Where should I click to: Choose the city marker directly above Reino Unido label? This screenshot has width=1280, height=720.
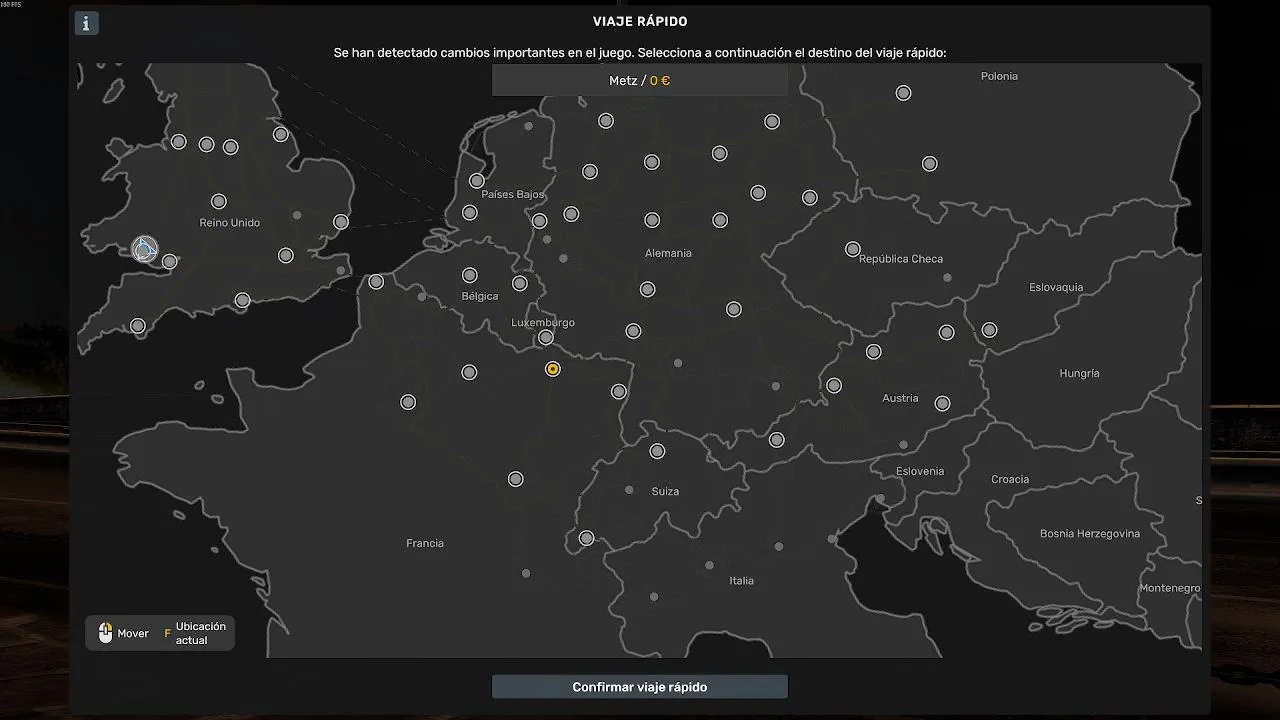click(219, 202)
